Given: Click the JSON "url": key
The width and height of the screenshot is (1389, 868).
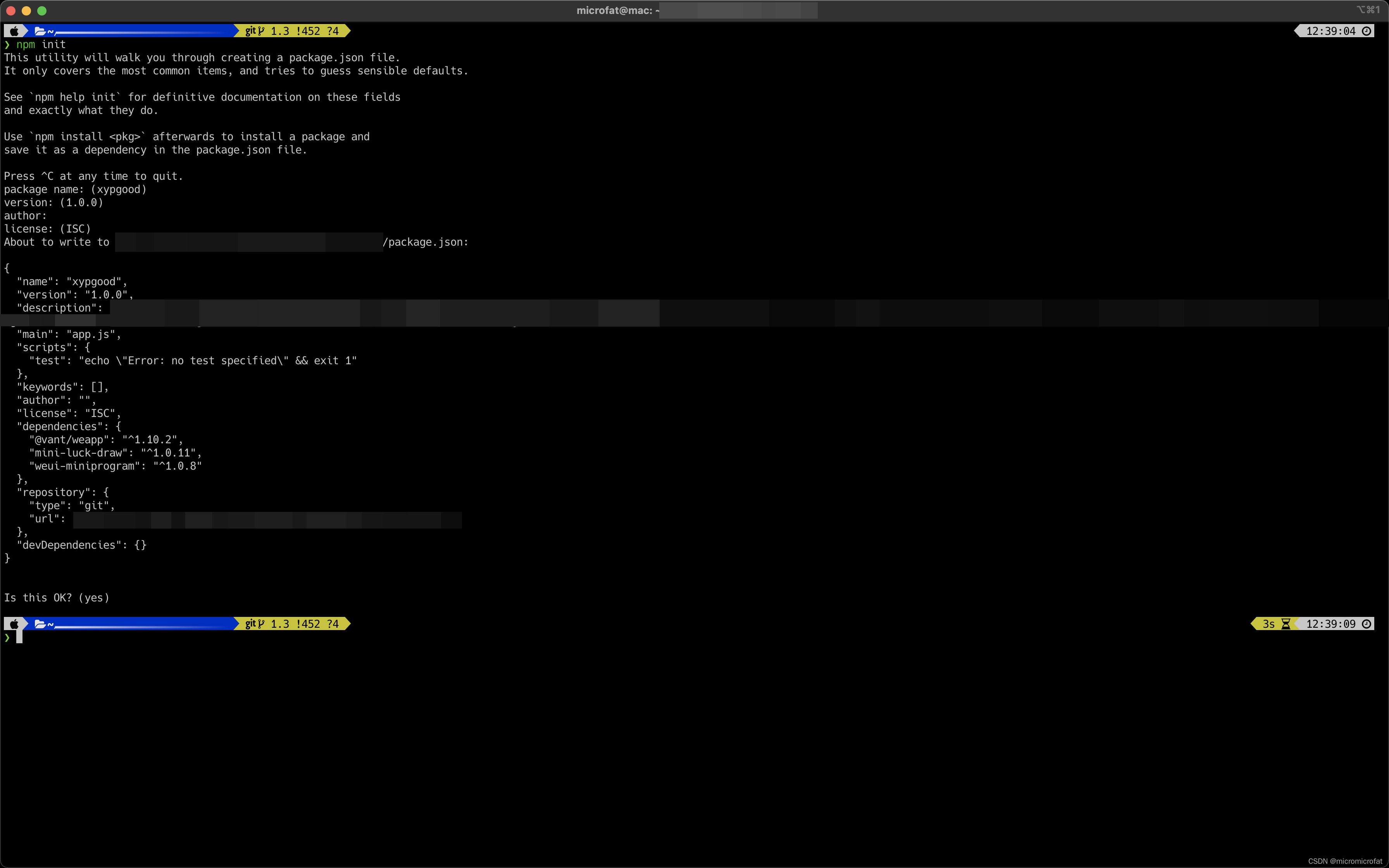Looking at the screenshot, I should [x=47, y=519].
